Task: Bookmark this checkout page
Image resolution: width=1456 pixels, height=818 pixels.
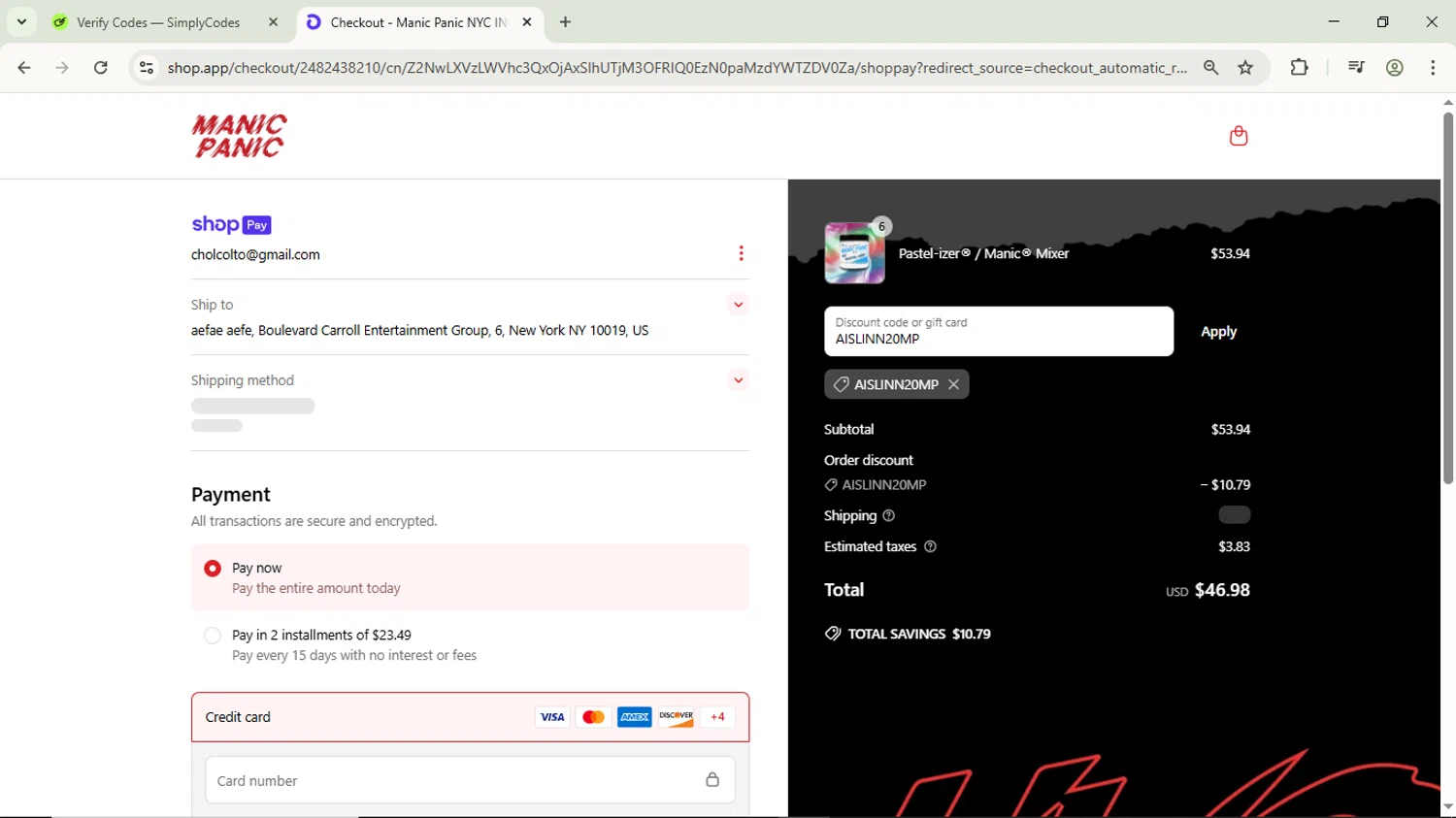Action: click(1246, 68)
